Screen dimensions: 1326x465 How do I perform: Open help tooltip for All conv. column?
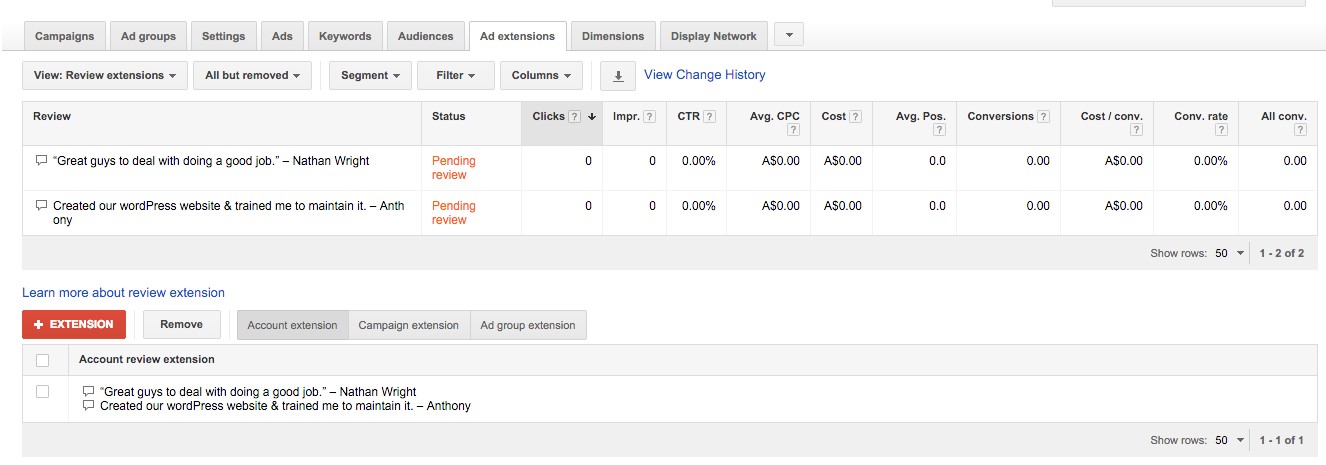pos(1300,130)
